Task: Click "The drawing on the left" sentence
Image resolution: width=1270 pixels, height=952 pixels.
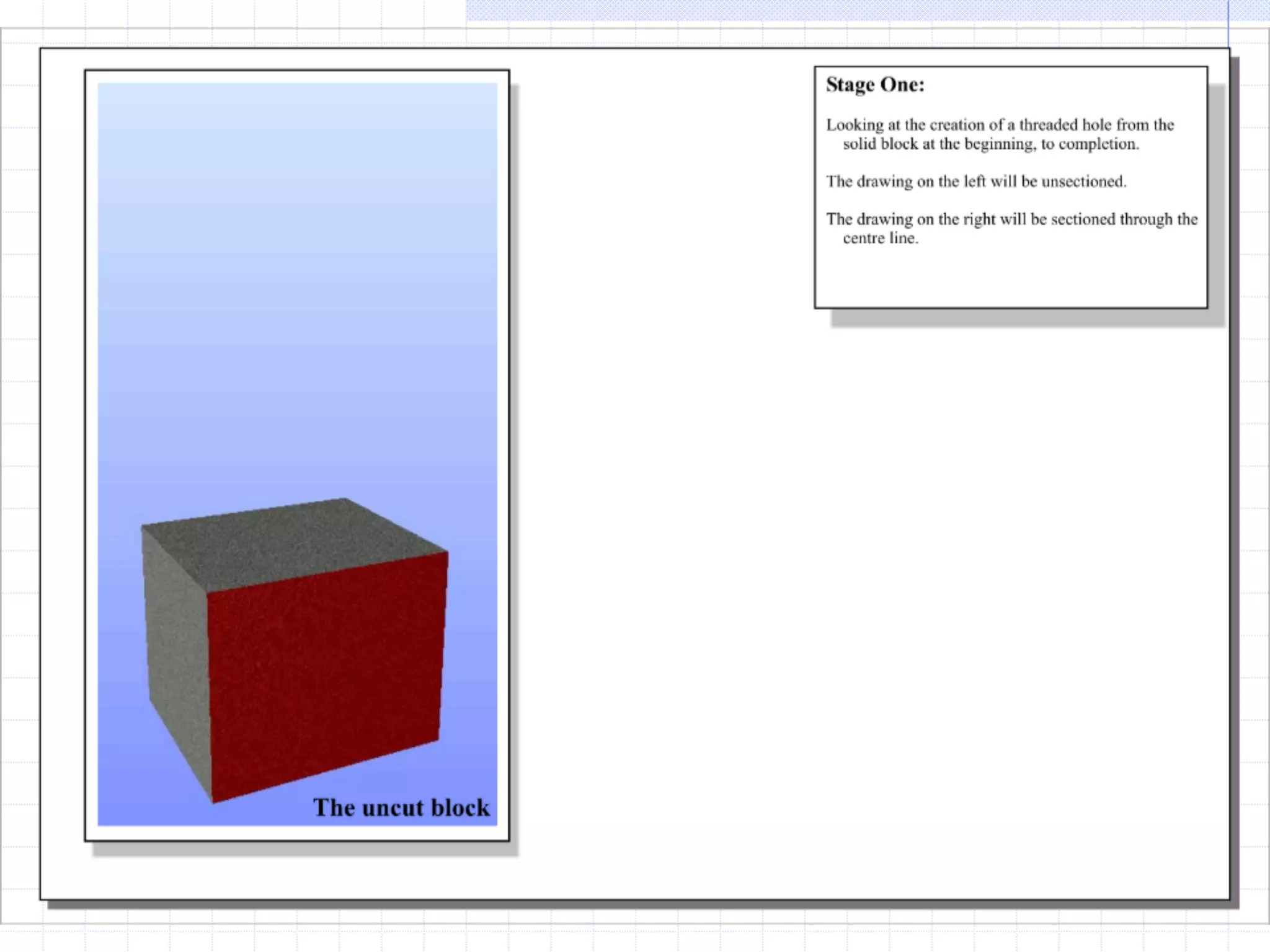Action: click(x=975, y=182)
